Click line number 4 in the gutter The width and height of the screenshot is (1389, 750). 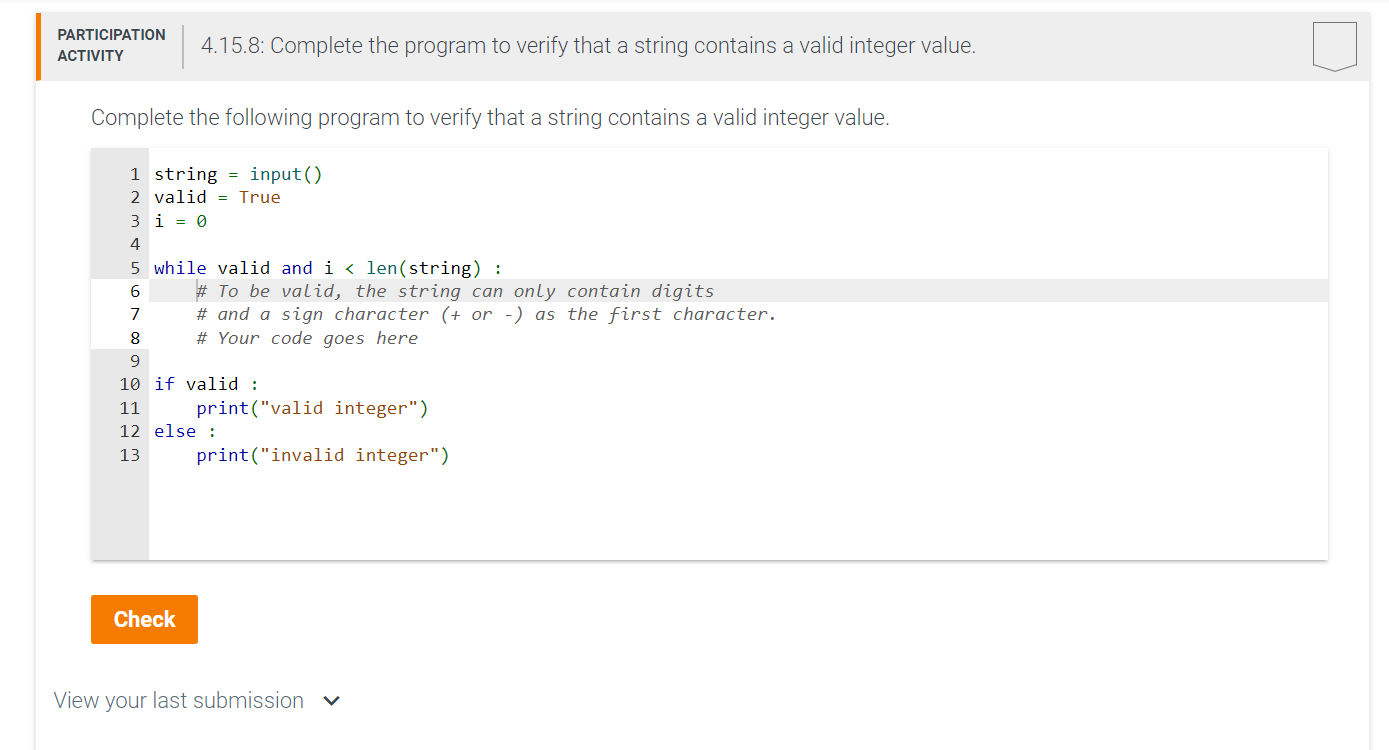(135, 244)
